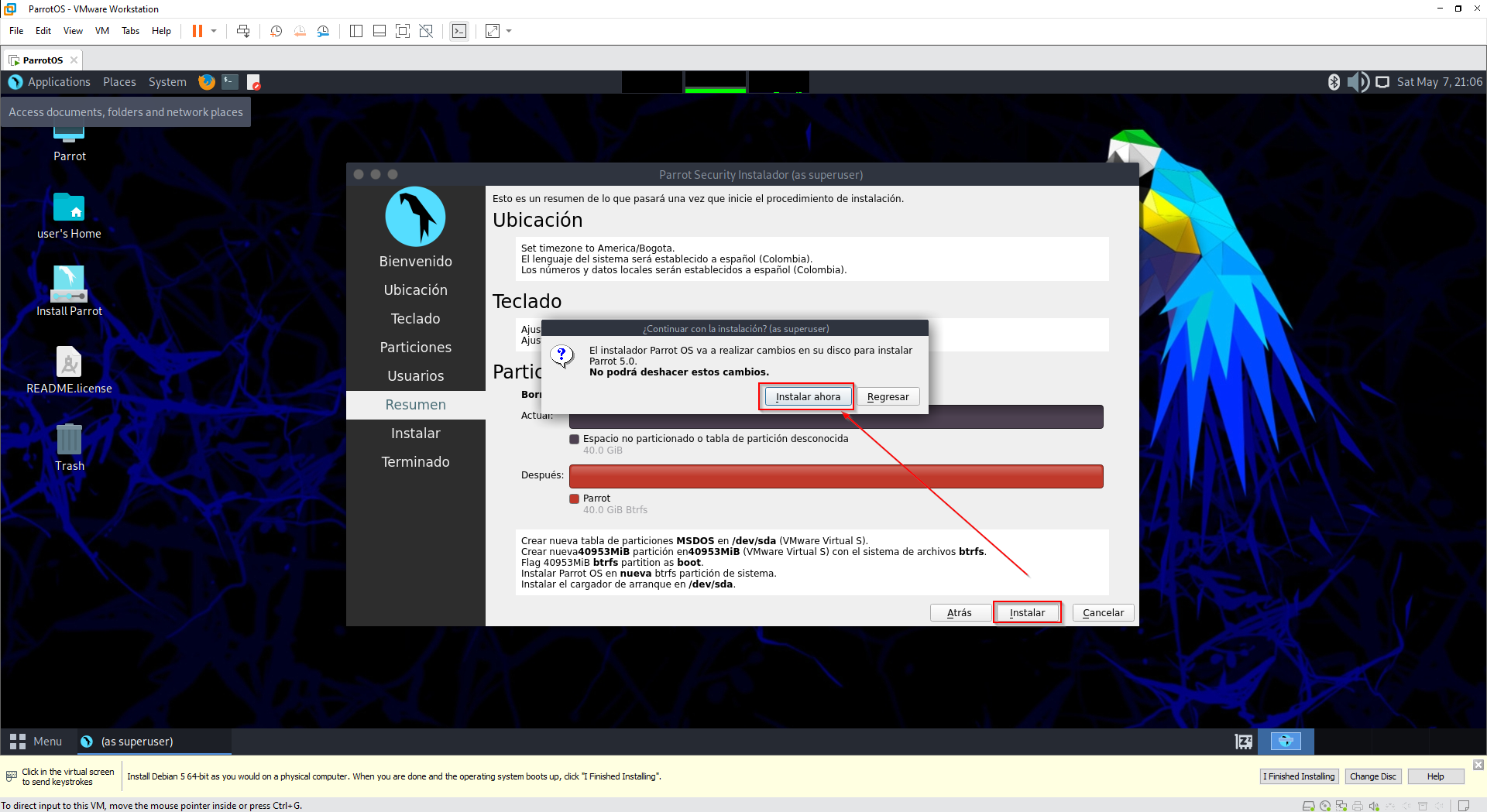Open the snapshot manager wrench-clock icon
1487x812 pixels.
[323, 31]
